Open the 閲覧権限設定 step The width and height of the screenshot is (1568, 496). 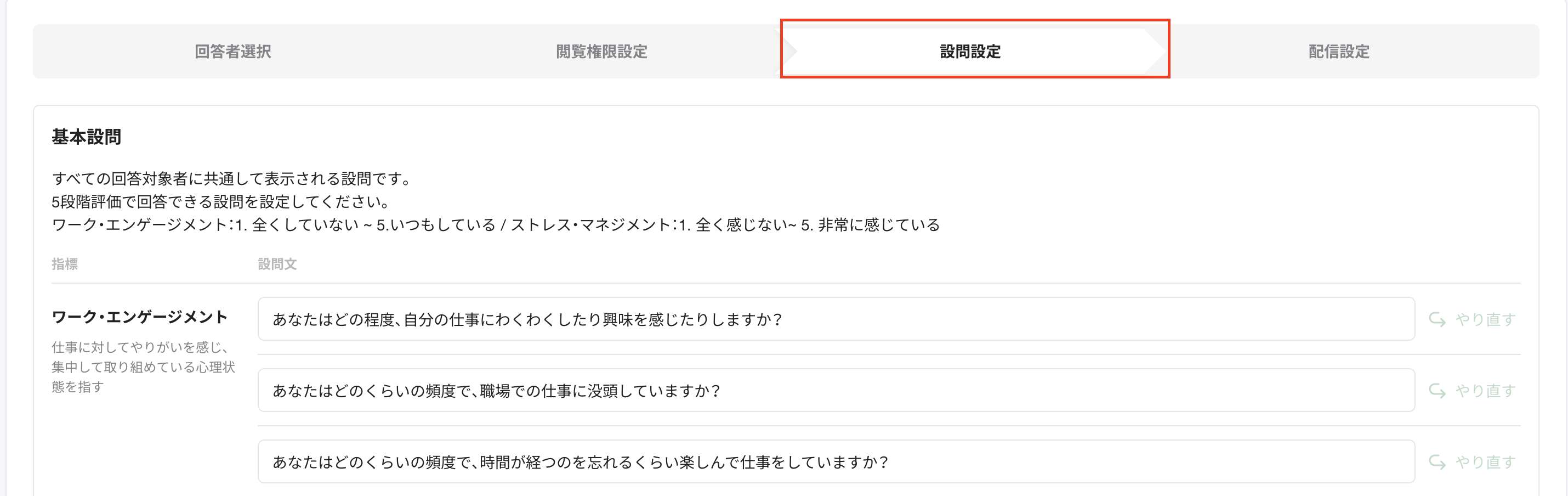pyautogui.click(x=603, y=52)
